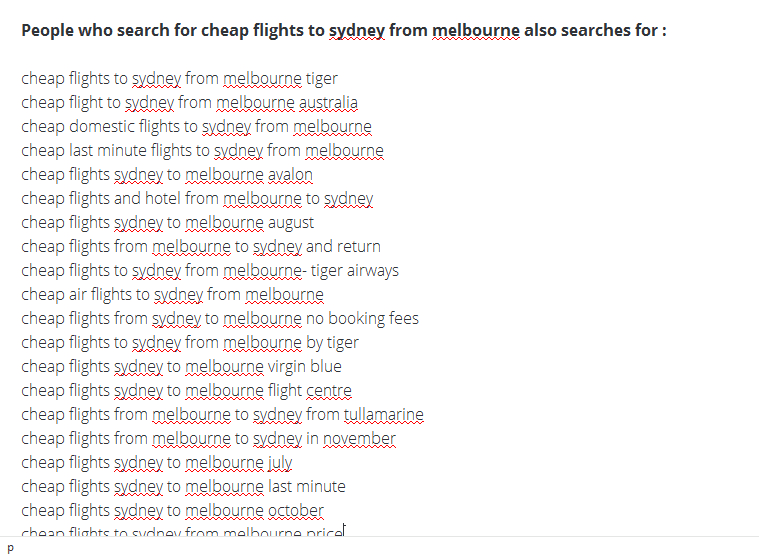Click the 'cheap last minute flights' line
This screenshot has width=759, height=556.
pos(202,150)
